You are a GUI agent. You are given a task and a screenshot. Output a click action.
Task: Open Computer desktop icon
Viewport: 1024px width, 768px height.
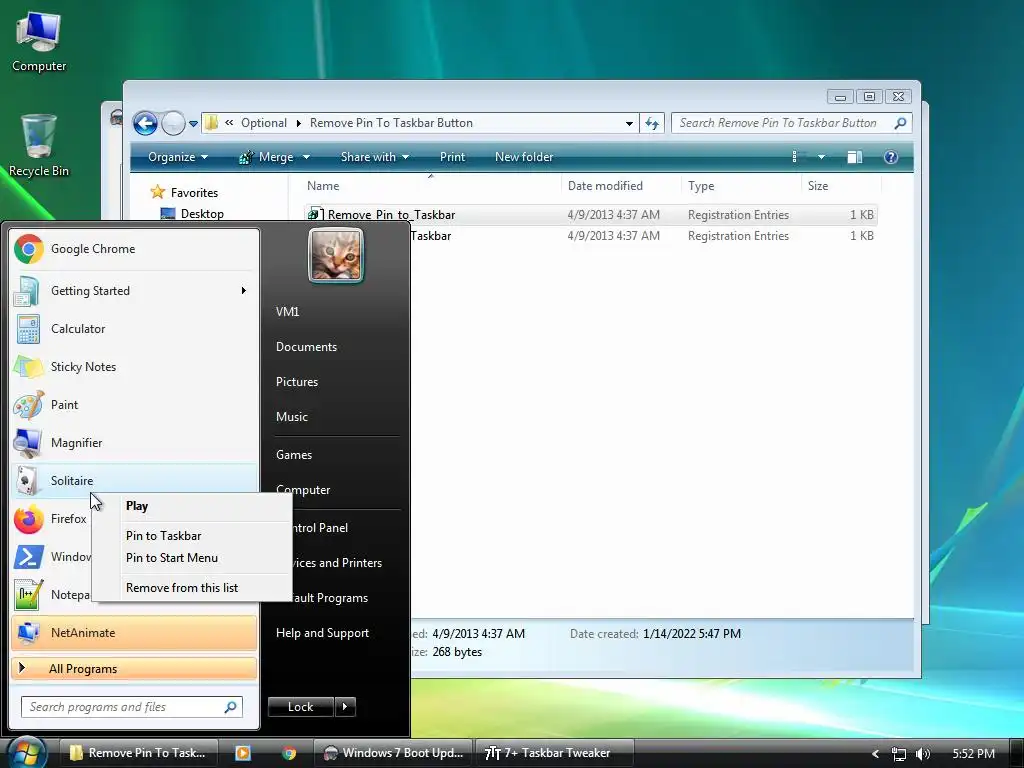coord(39,41)
